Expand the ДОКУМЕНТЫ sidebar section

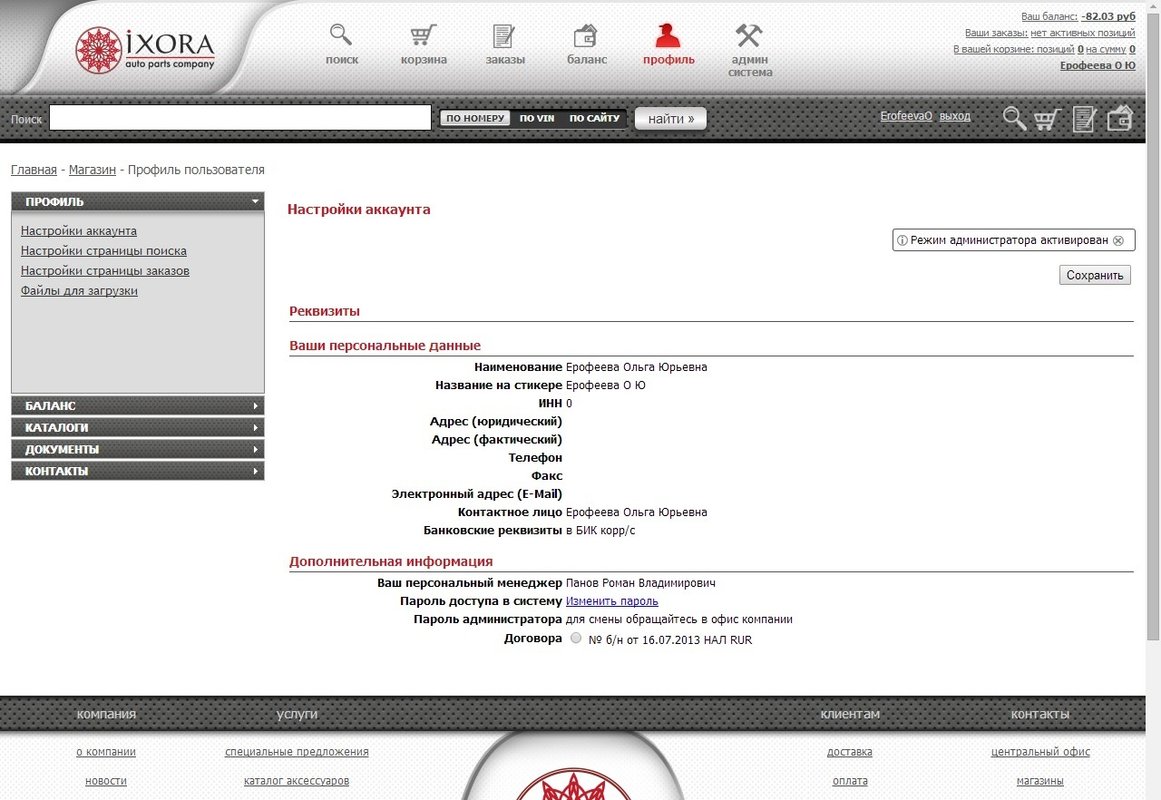(137, 450)
